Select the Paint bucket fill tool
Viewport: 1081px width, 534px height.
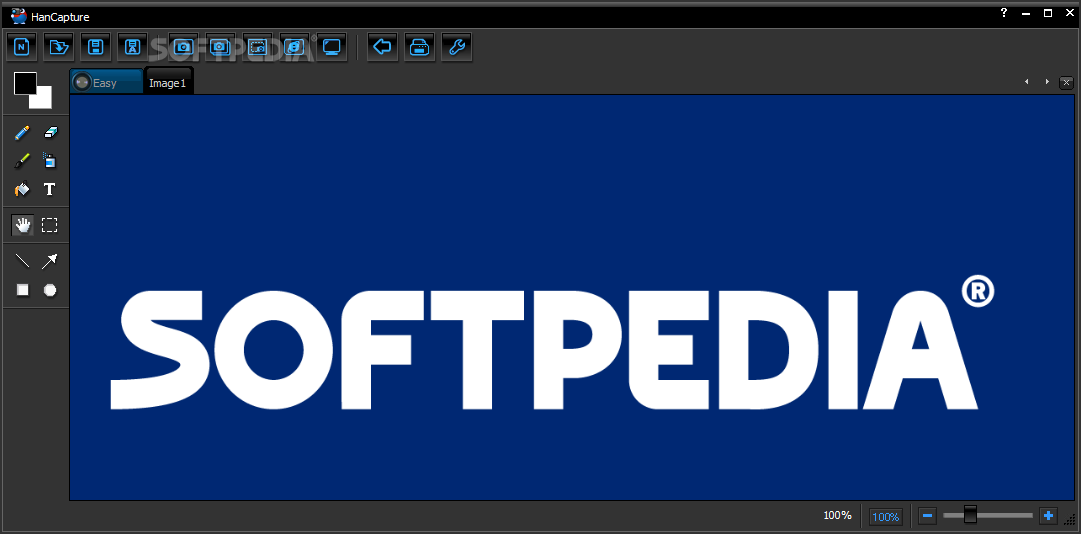click(23, 189)
